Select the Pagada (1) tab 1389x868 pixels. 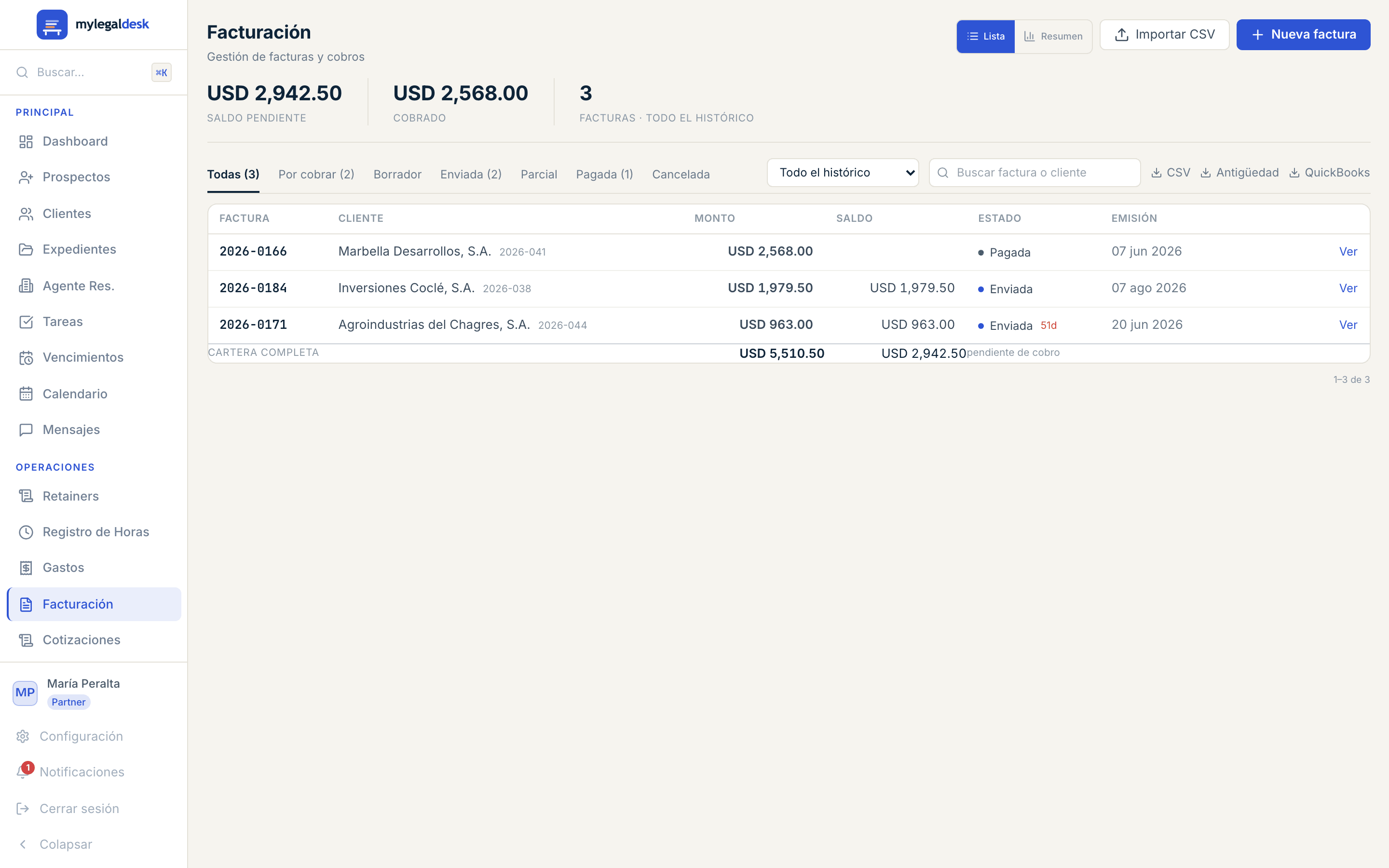(x=604, y=175)
